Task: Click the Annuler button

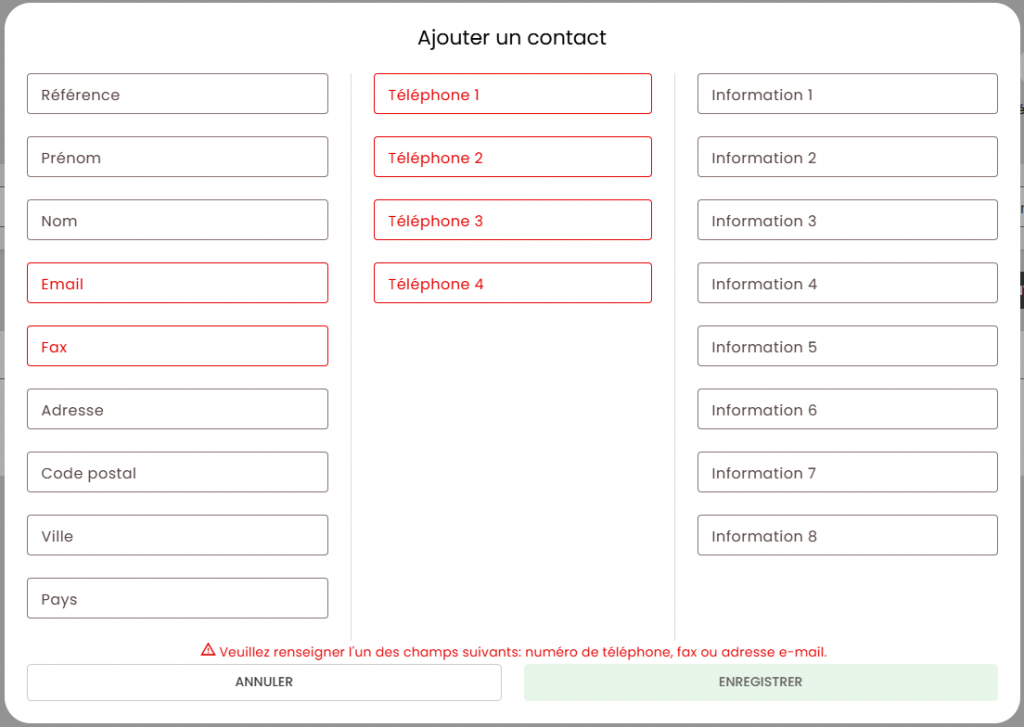Action: 264,682
